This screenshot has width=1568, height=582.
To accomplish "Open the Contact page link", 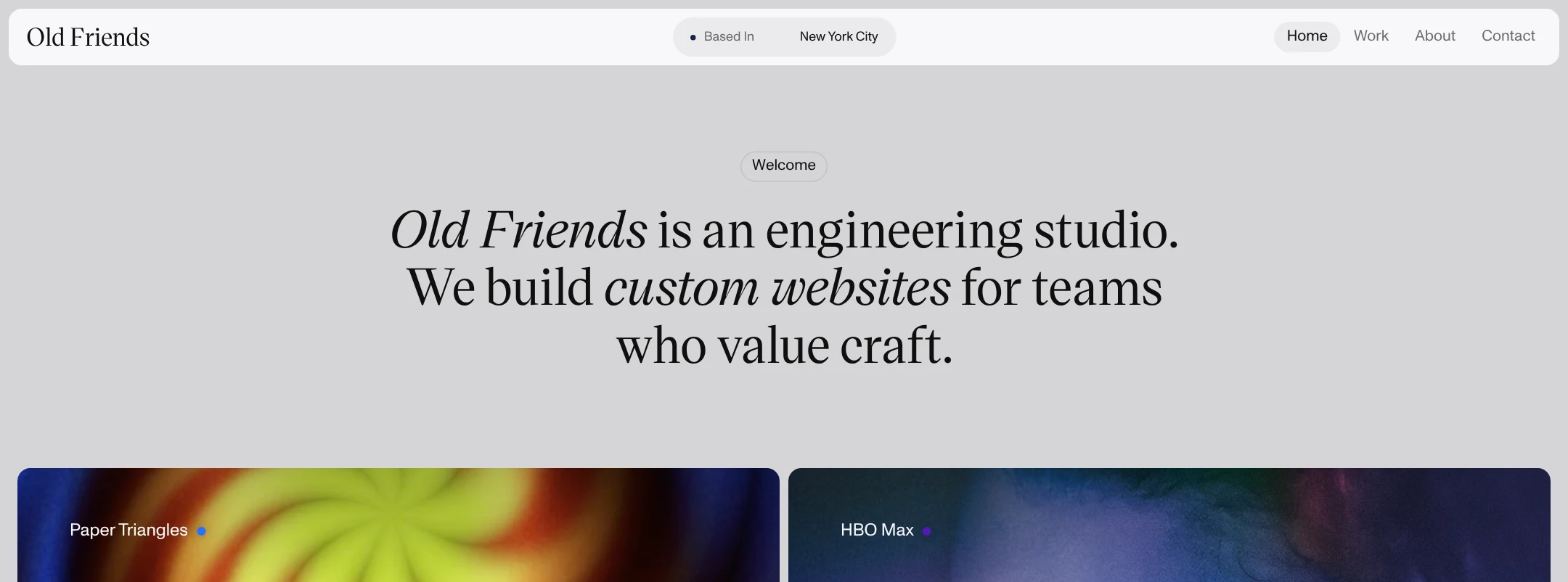I will pos(1508,36).
